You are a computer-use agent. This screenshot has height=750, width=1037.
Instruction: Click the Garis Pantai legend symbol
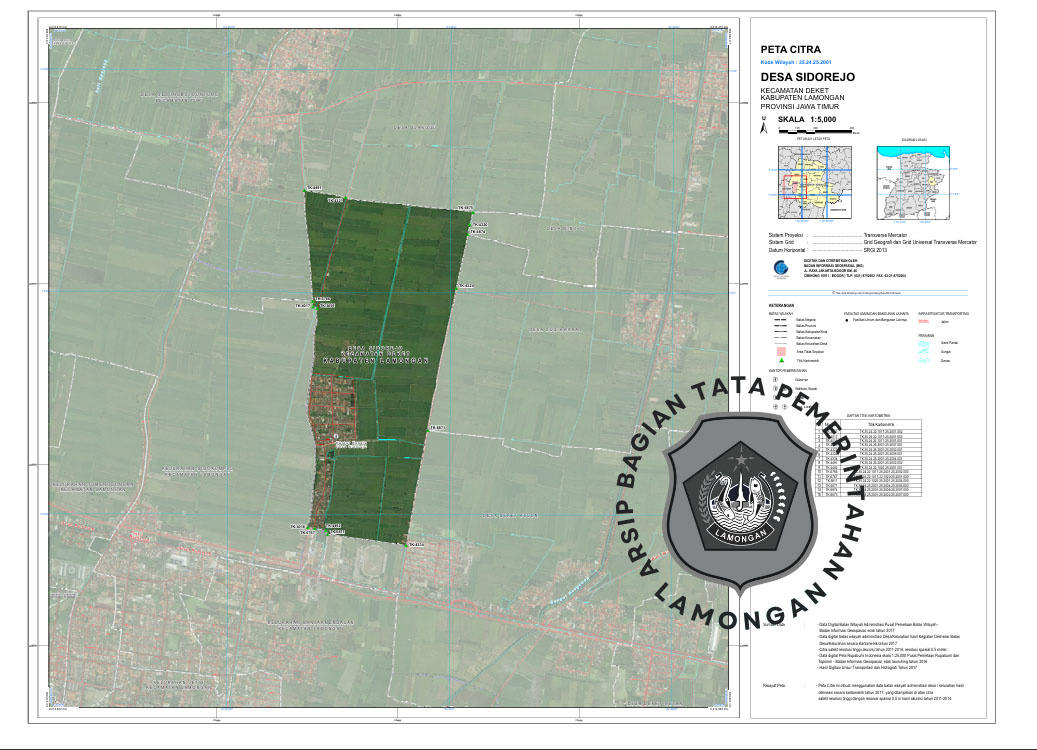tap(923, 341)
